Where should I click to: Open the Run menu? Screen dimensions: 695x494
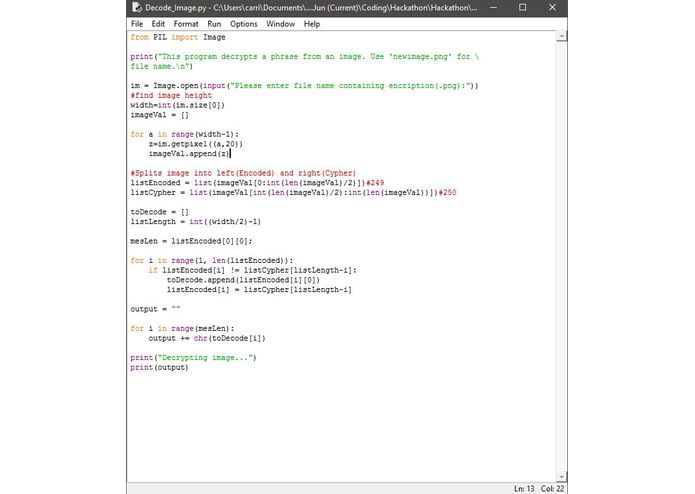[x=214, y=24]
